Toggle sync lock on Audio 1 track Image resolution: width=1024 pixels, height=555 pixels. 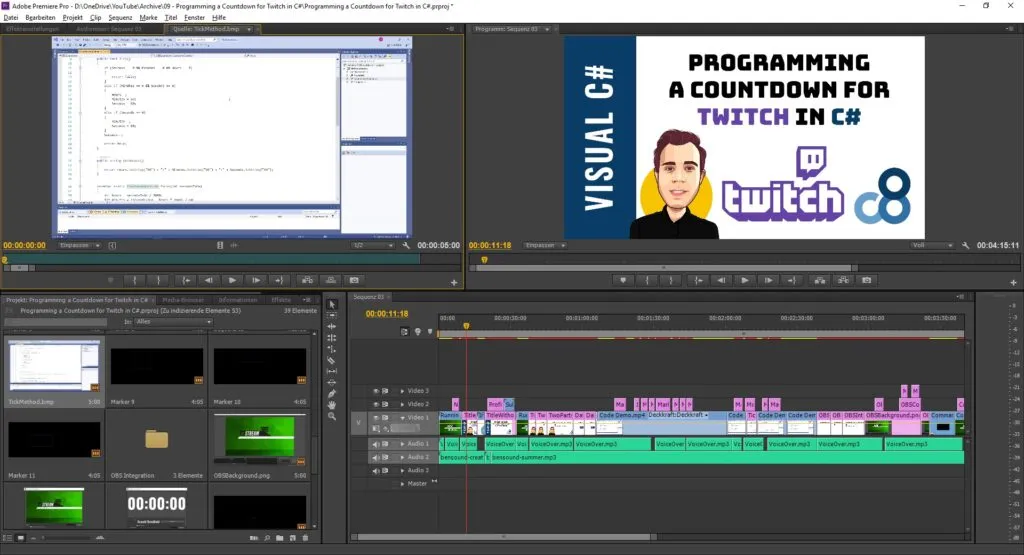(x=385, y=444)
